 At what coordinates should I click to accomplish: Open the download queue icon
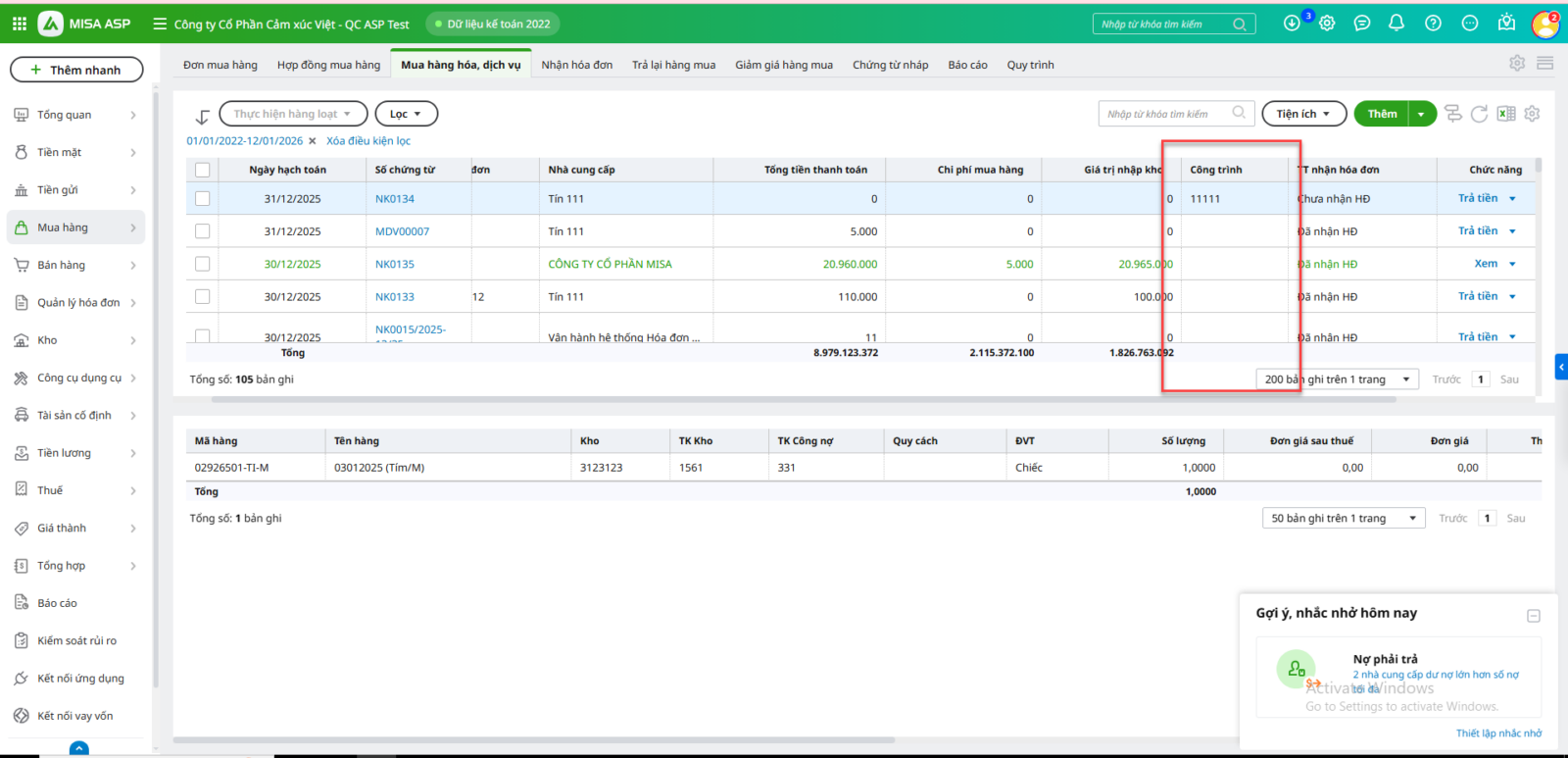tap(1292, 24)
